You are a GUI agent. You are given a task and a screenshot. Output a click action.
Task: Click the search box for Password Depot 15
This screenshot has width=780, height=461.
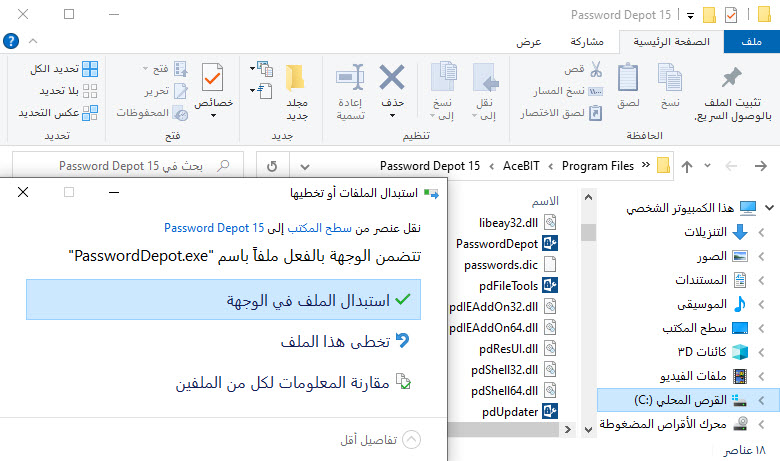click(x=128, y=166)
